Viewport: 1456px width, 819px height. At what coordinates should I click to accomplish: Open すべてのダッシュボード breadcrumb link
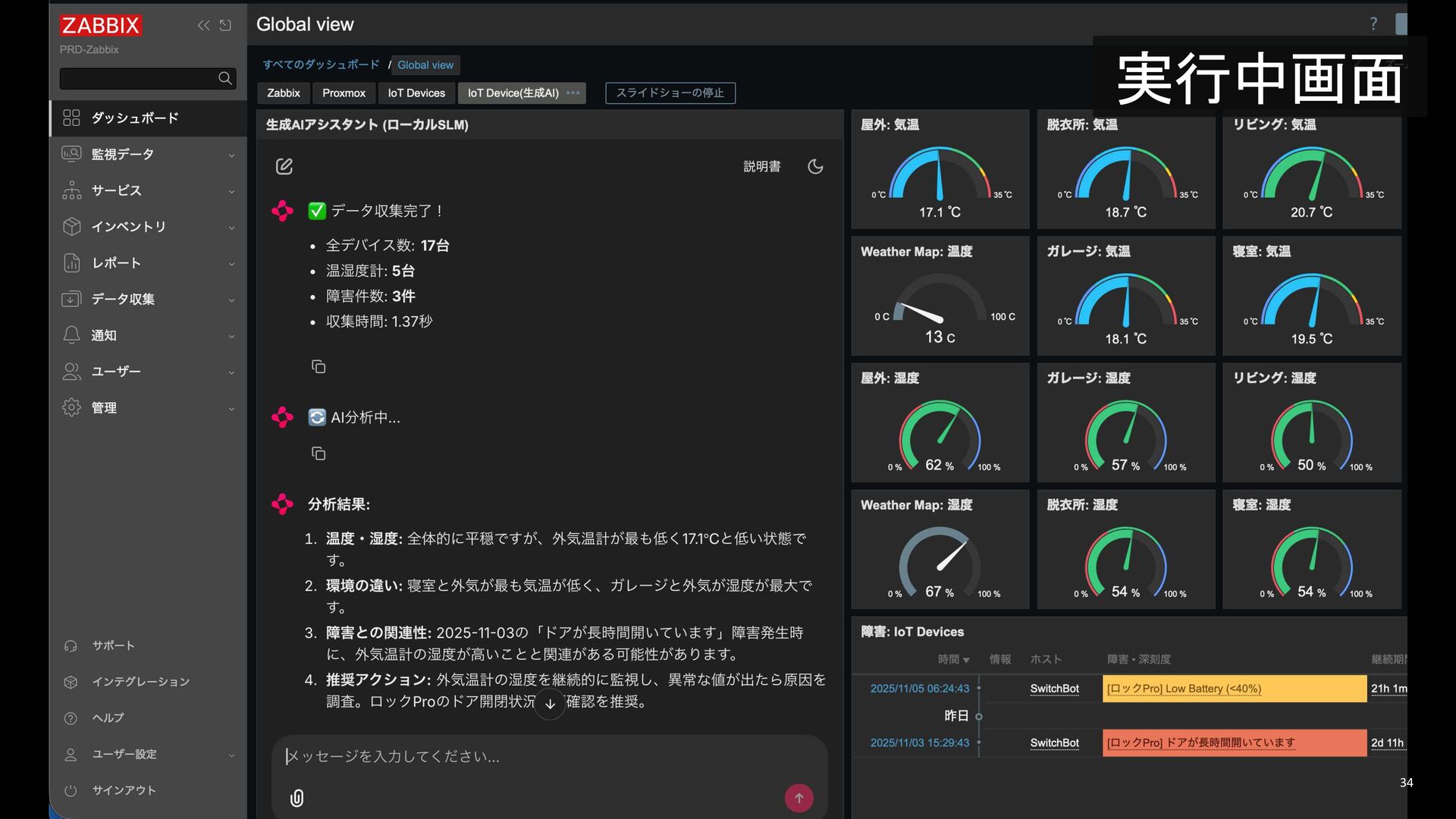(321, 64)
